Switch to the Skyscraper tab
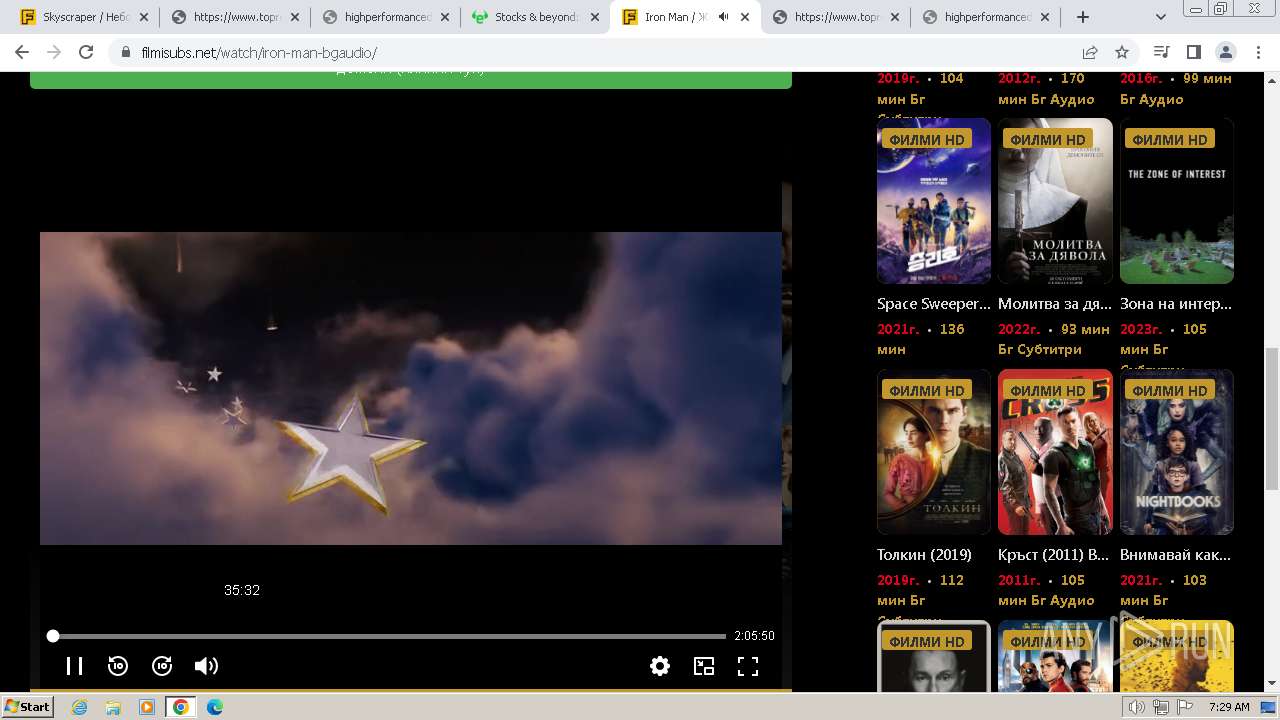This screenshot has width=1280, height=720. pyautogui.click(x=84, y=17)
